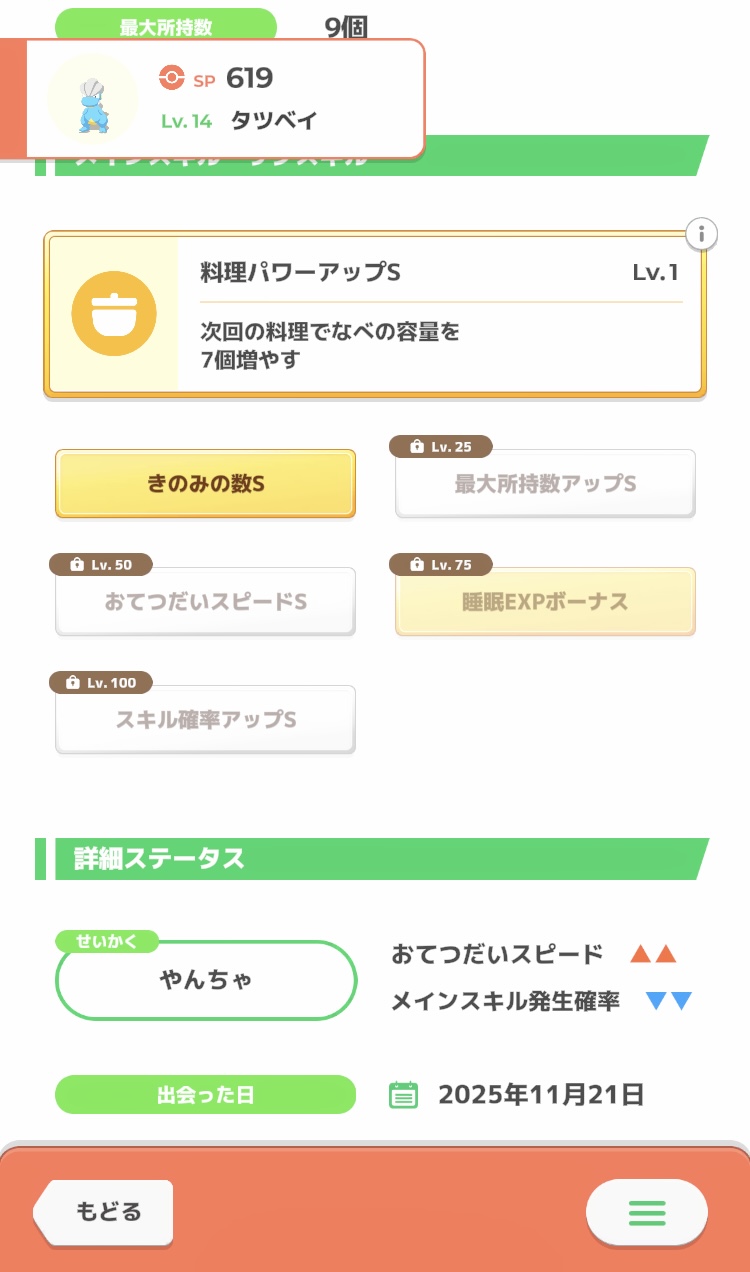Image resolution: width=750 pixels, height=1272 pixels.
Task: Tap the Bagon Pokémon portrait
Action: (93, 99)
